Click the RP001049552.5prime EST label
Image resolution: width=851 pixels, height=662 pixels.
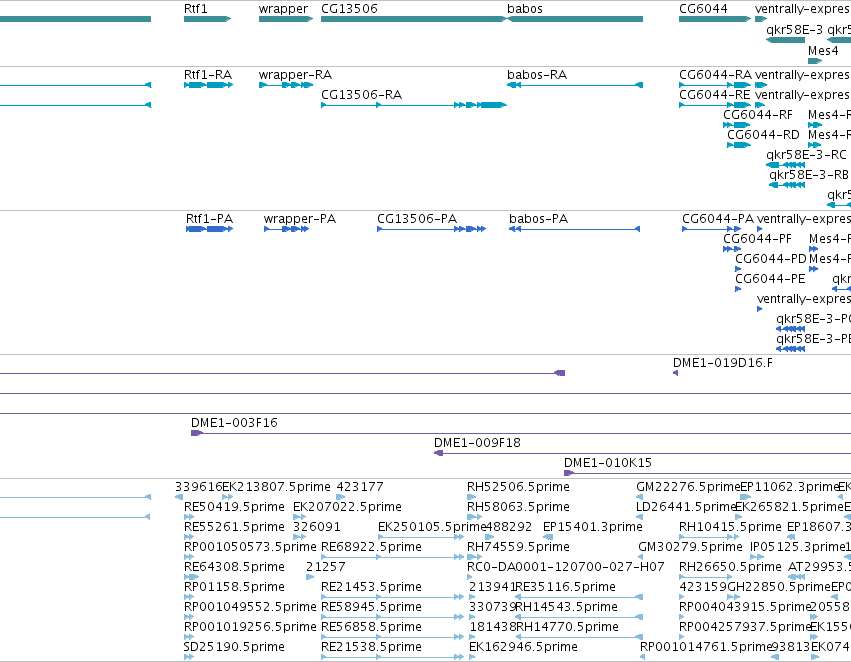250,608
